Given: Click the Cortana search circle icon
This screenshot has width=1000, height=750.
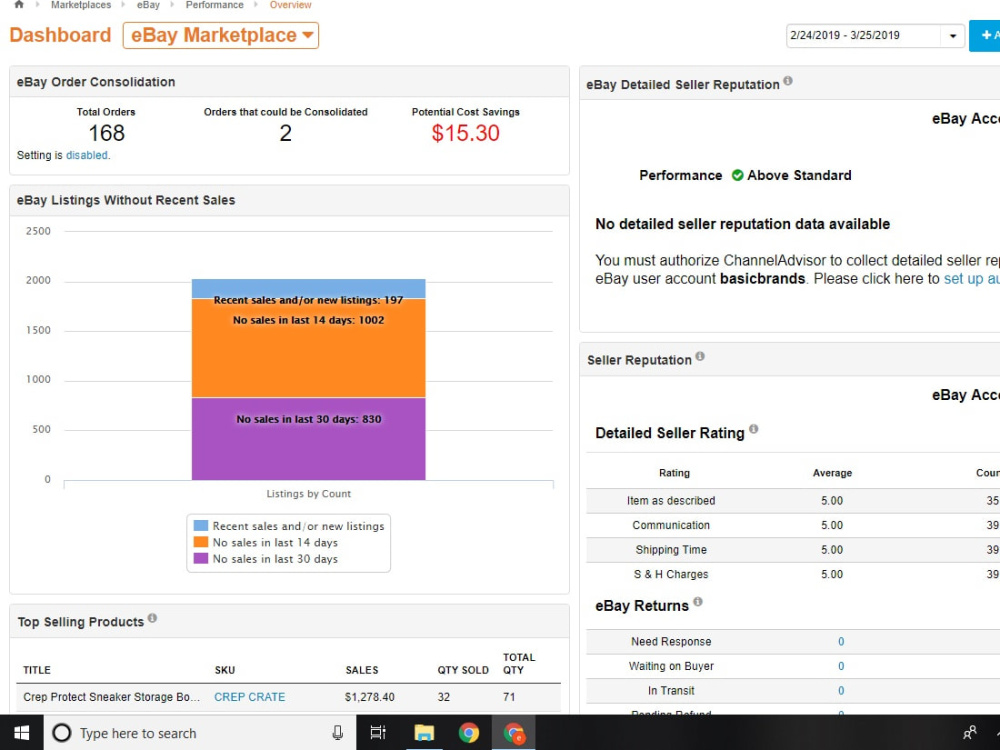Looking at the screenshot, I should pyautogui.click(x=61, y=733).
